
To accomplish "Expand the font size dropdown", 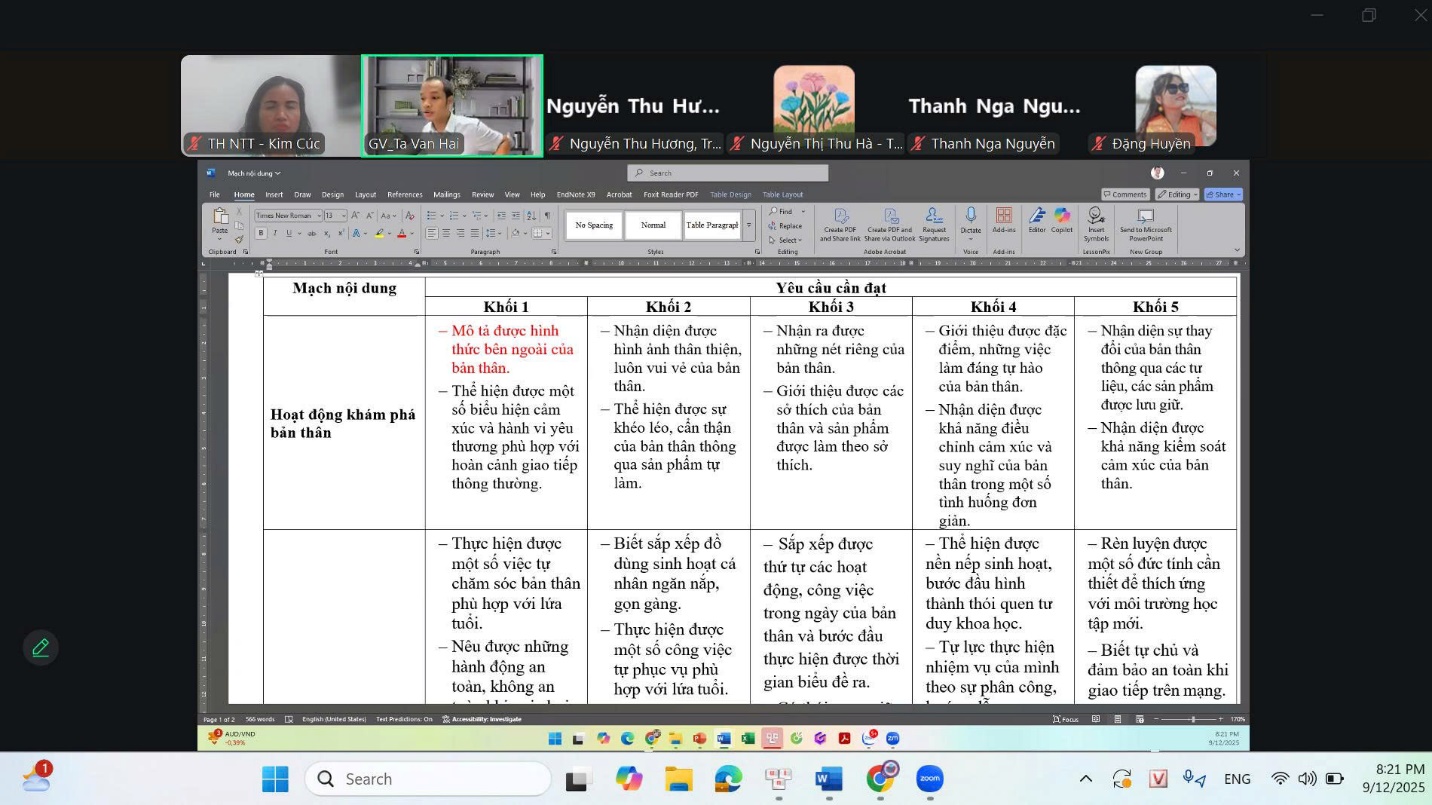I will 343,215.
